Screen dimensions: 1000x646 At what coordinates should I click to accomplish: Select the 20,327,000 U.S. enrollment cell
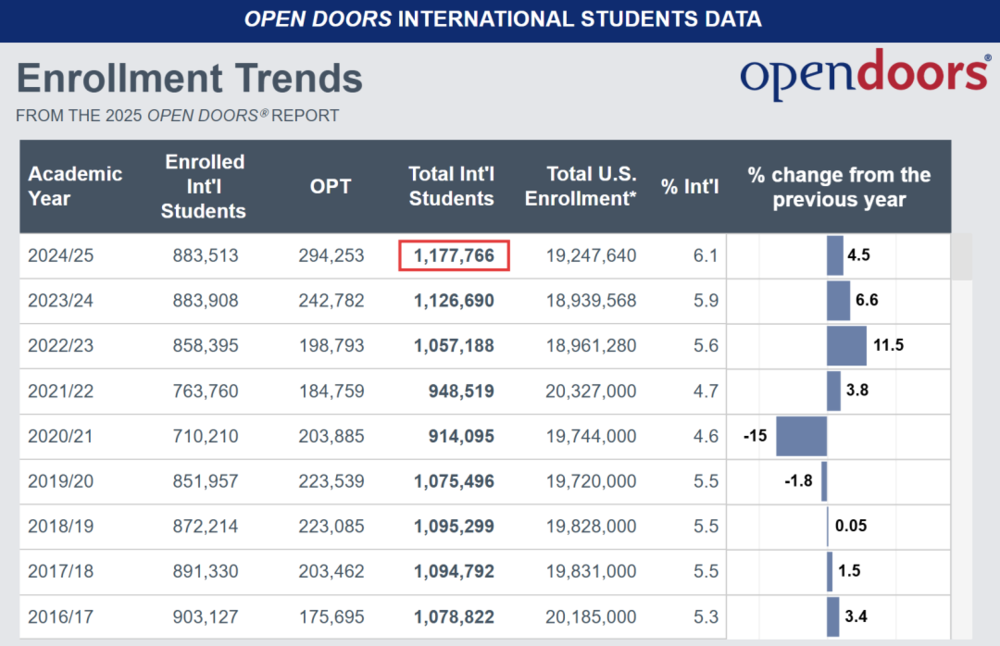(x=590, y=391)
